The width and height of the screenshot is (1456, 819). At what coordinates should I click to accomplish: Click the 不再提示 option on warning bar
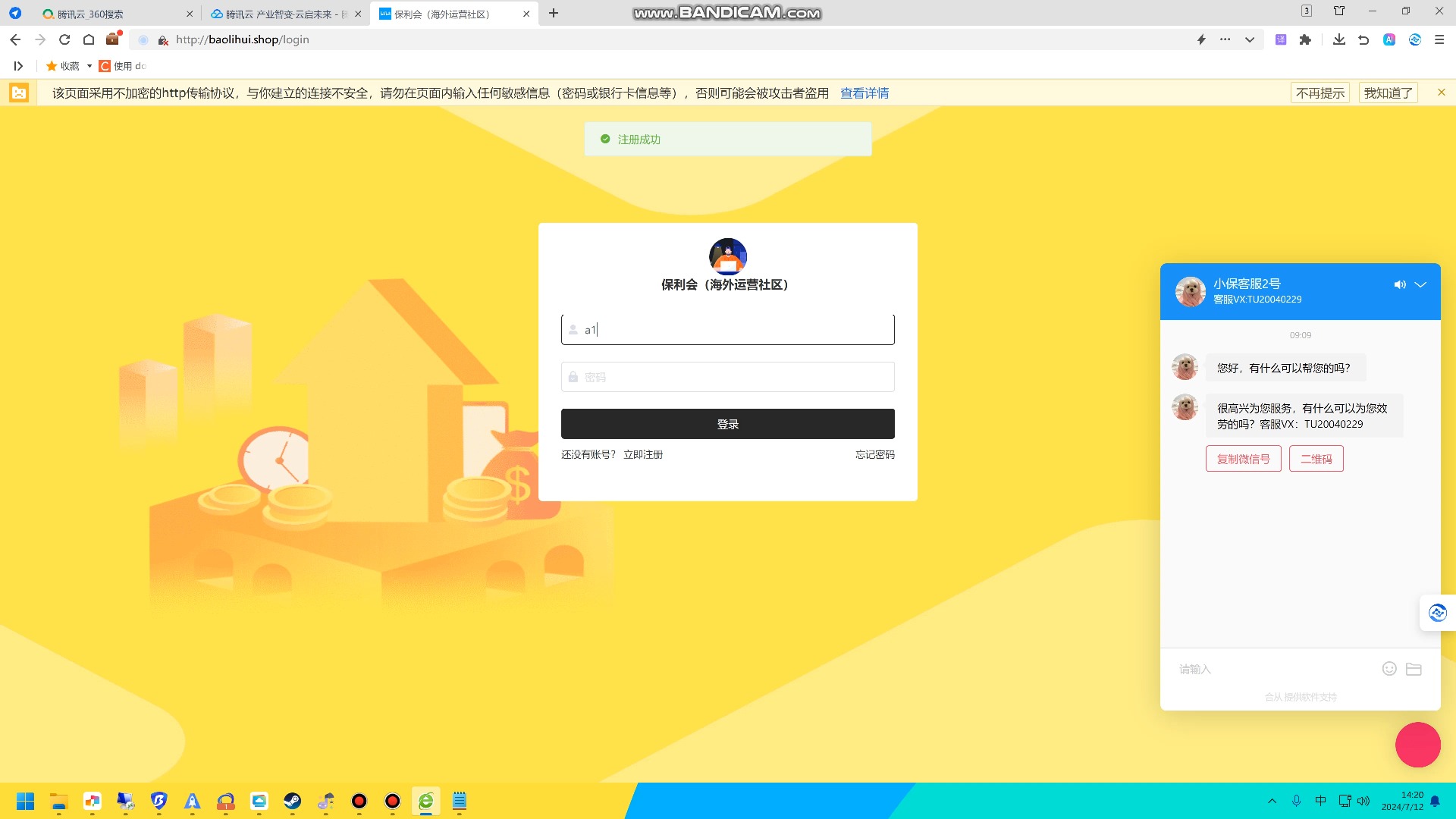coord(1320,93)
